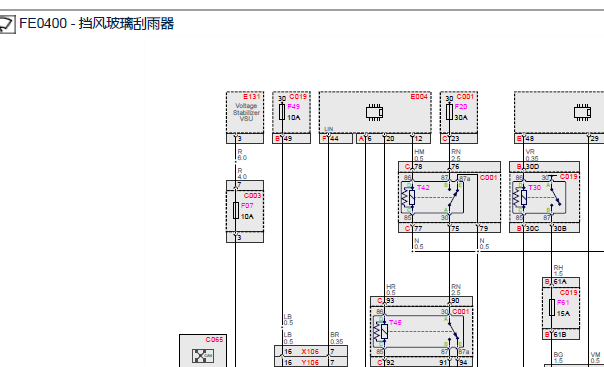The width and height of the screenshot is (604, 367).
Task: Click pin label C 93 above relay T45
Action: click(x=386, y=301)
